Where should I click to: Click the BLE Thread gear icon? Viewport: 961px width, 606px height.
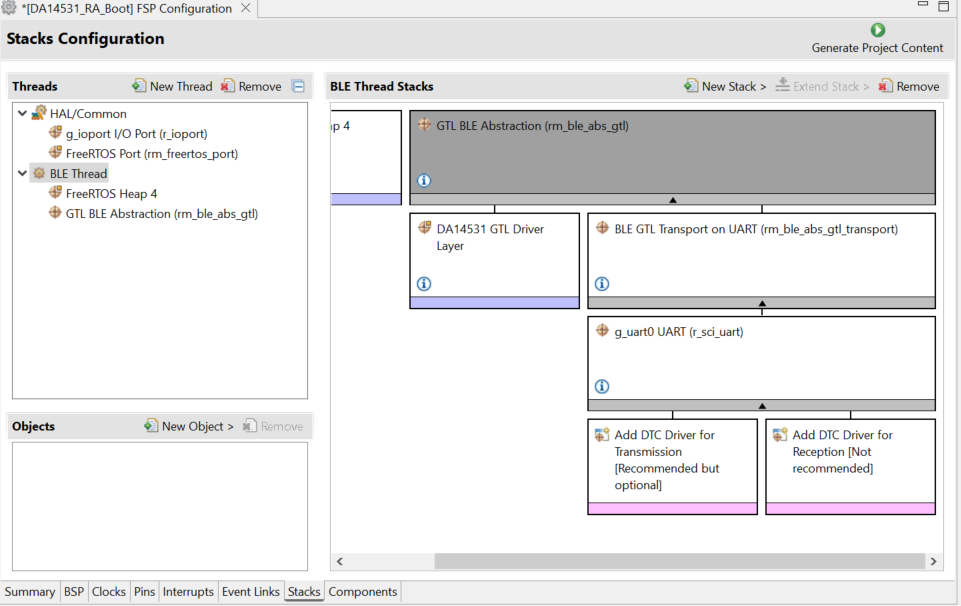39,173
